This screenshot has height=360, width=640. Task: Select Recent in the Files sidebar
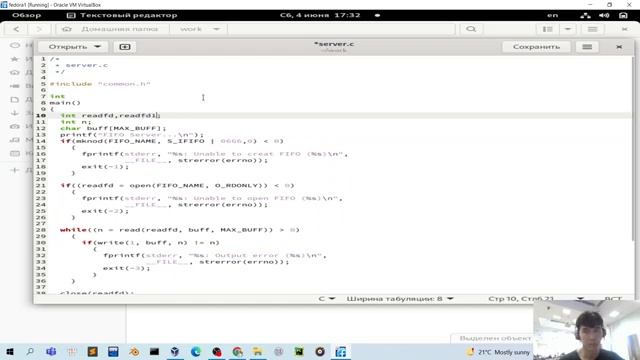tap(15, 45)
